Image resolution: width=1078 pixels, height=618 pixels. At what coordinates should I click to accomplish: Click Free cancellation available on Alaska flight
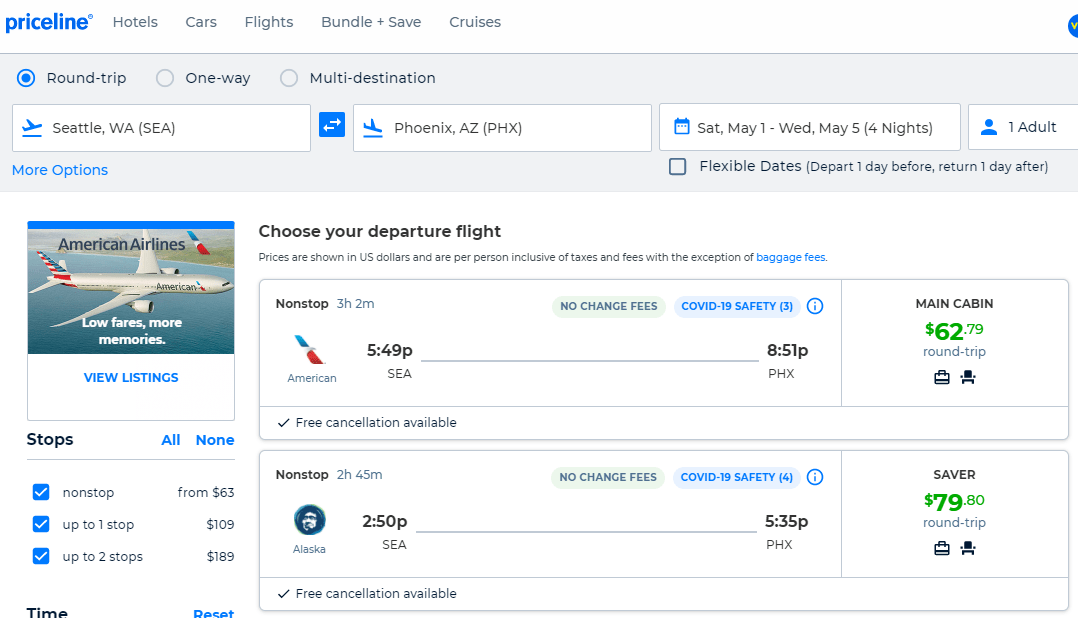[375, 594]
